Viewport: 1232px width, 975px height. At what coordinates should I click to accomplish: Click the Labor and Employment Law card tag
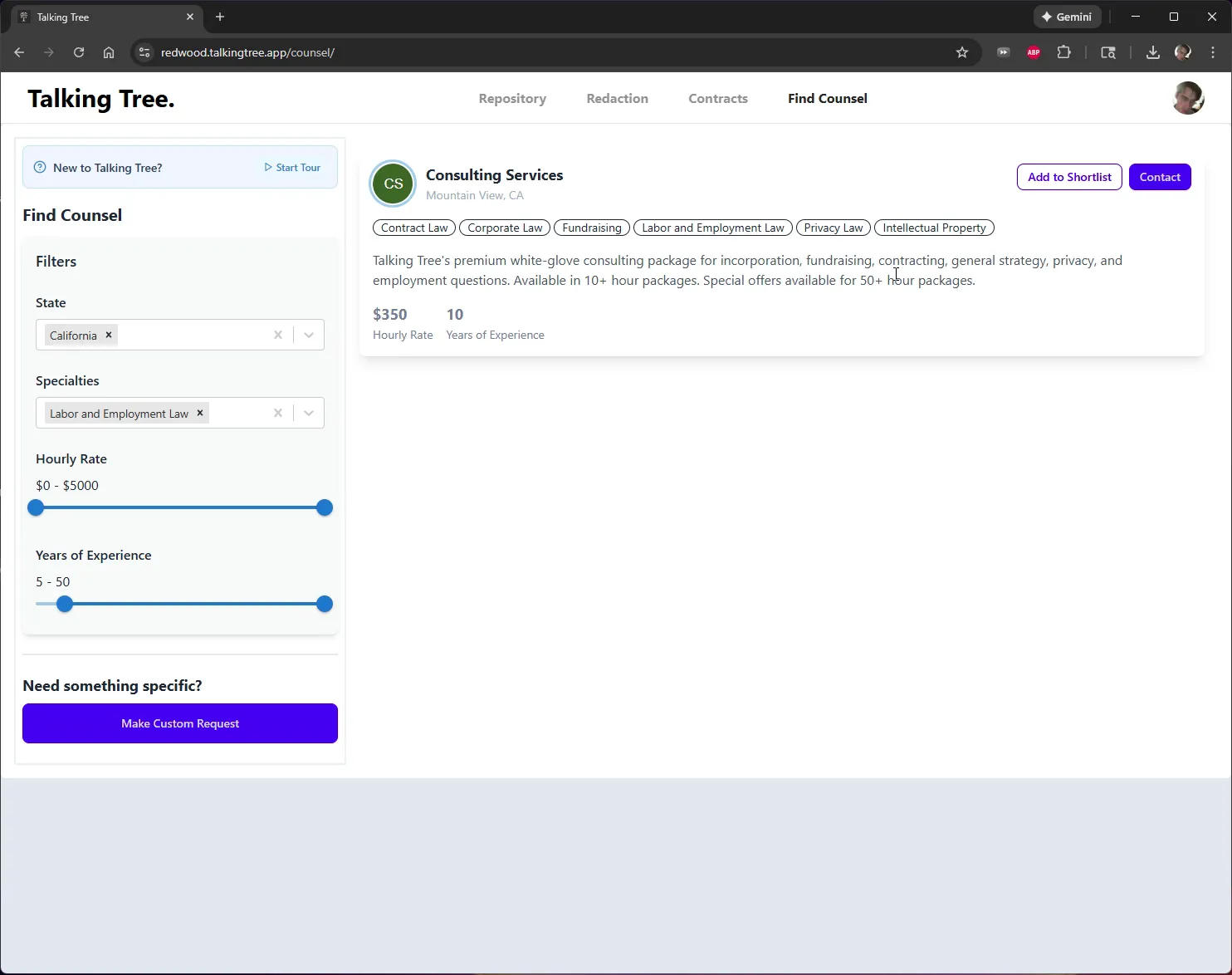pos(713,228)
